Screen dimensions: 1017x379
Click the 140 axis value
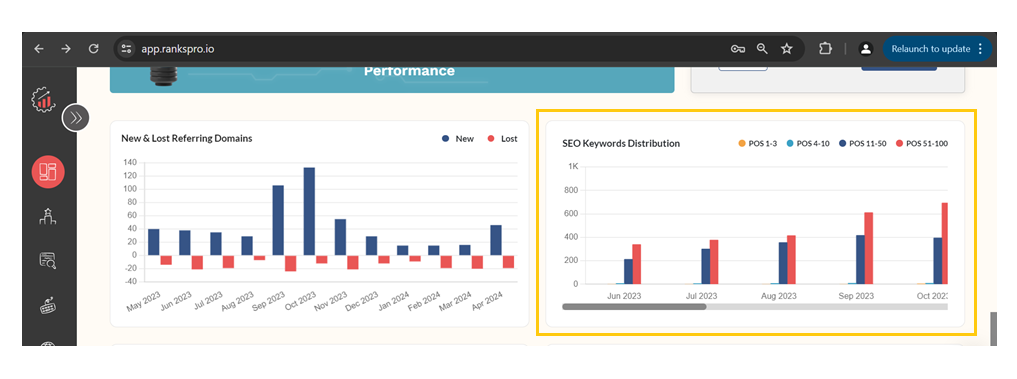(x=129, y=162)
